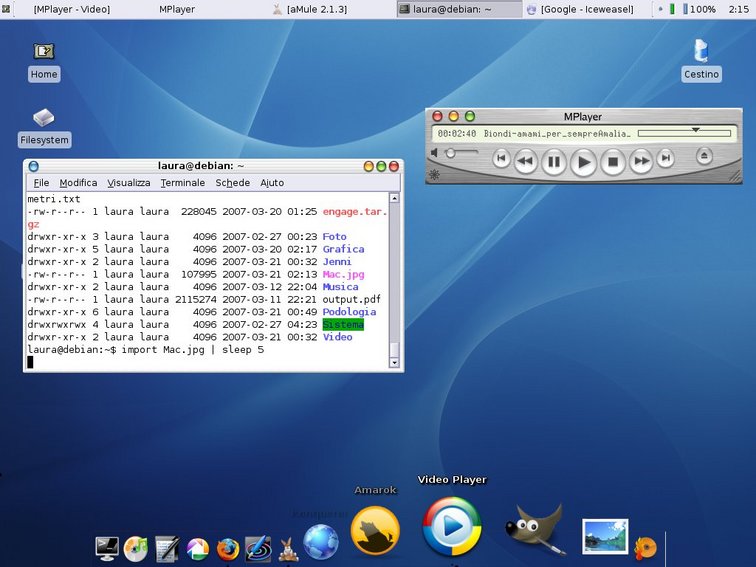Click the MPlayer speaker mute icon
756x567 pixels.
pyautogui.click(x=434, y=153)
